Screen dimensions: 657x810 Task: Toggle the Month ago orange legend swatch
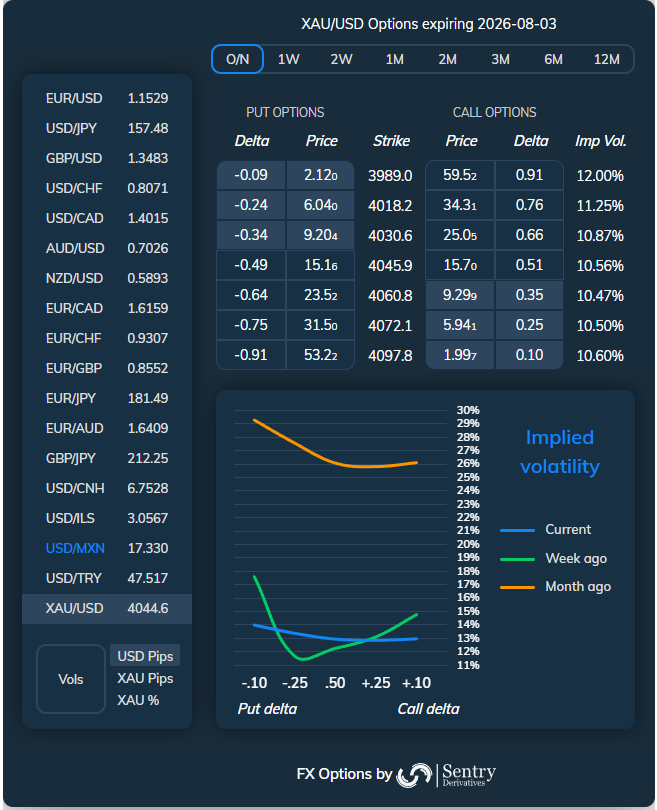(517, 587)
